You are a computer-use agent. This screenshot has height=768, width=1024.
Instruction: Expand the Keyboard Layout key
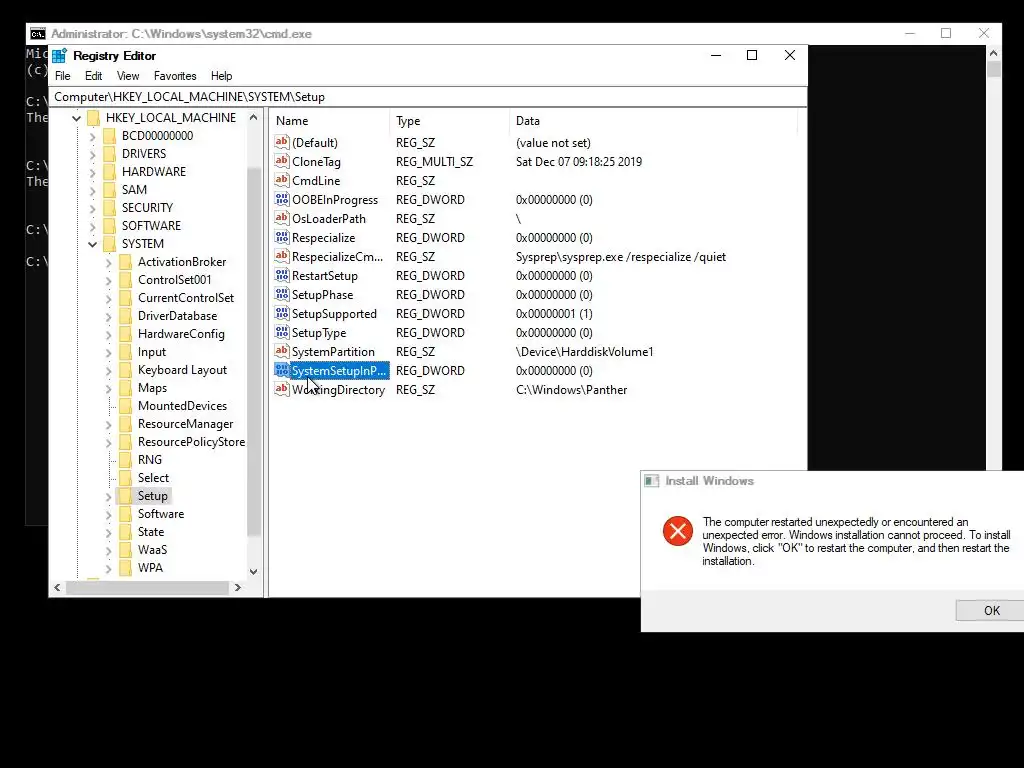click(x=108, y=370)
